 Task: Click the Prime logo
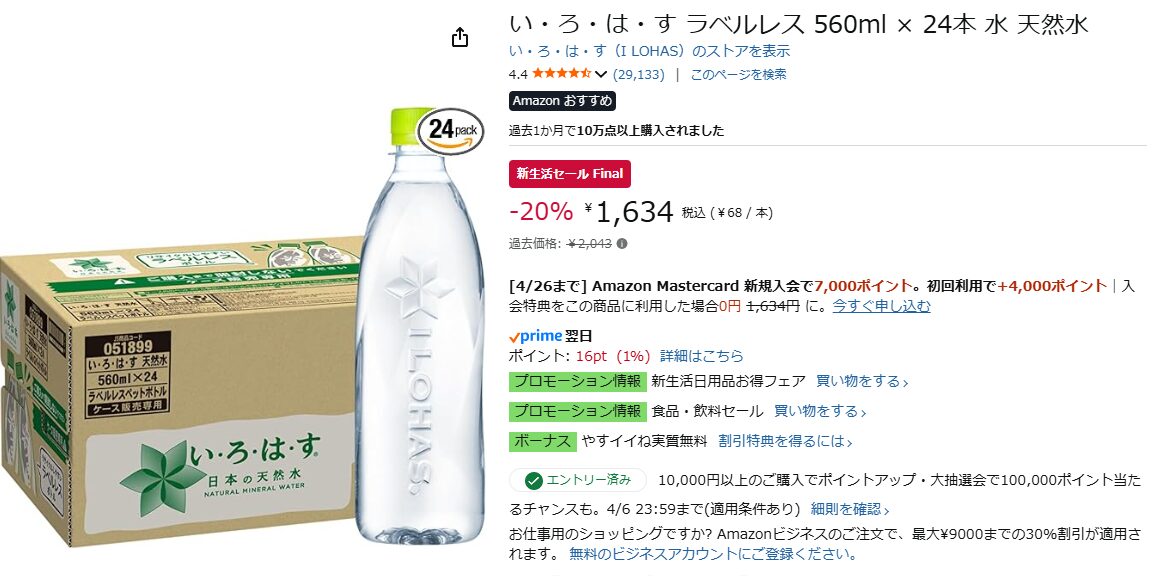536,336
